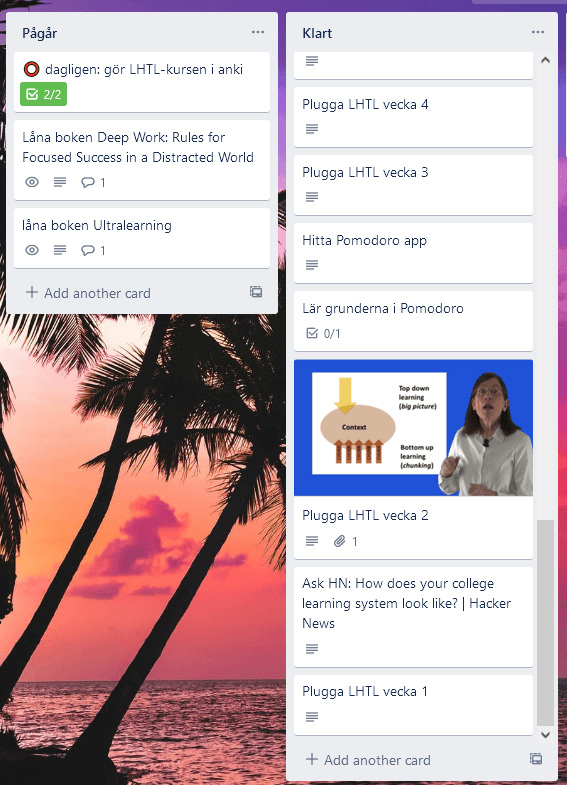Click the scroll up arrow in the Klart list
Screen dimensions: 567x785
[x=545, y=60]
